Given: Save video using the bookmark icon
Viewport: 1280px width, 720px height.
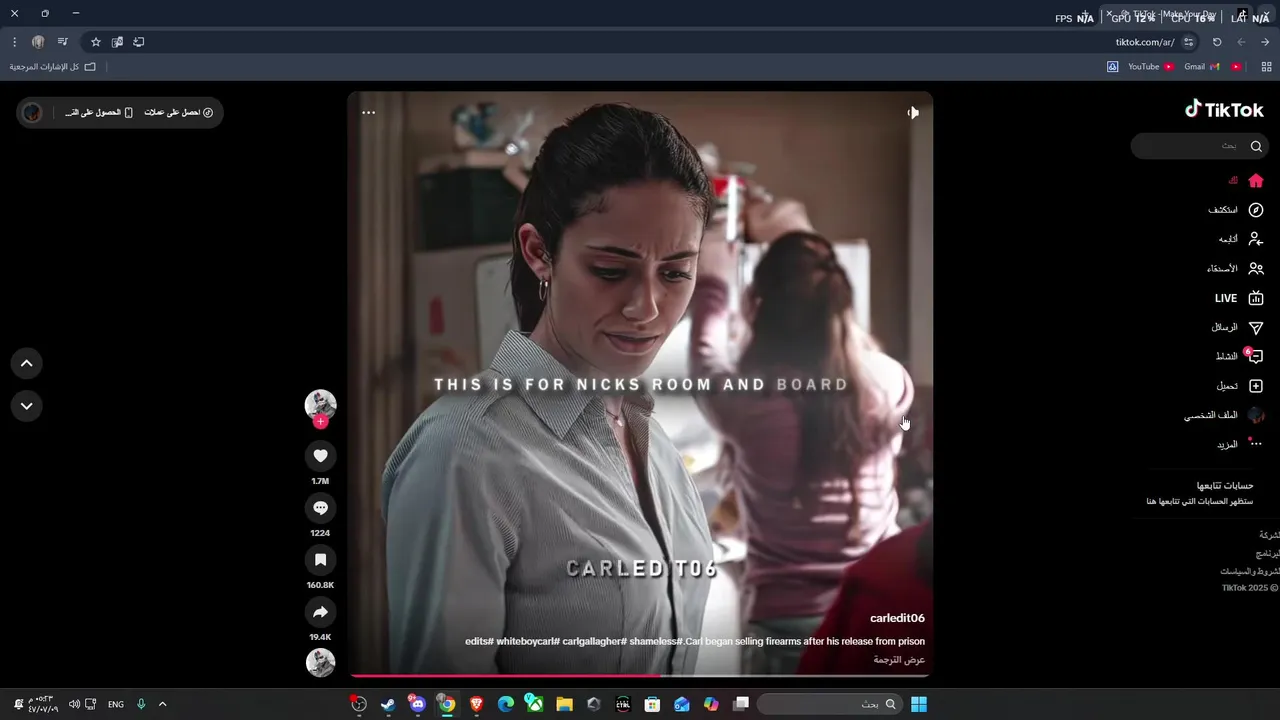Looking at the screenshot, I should tap(320, 560).
